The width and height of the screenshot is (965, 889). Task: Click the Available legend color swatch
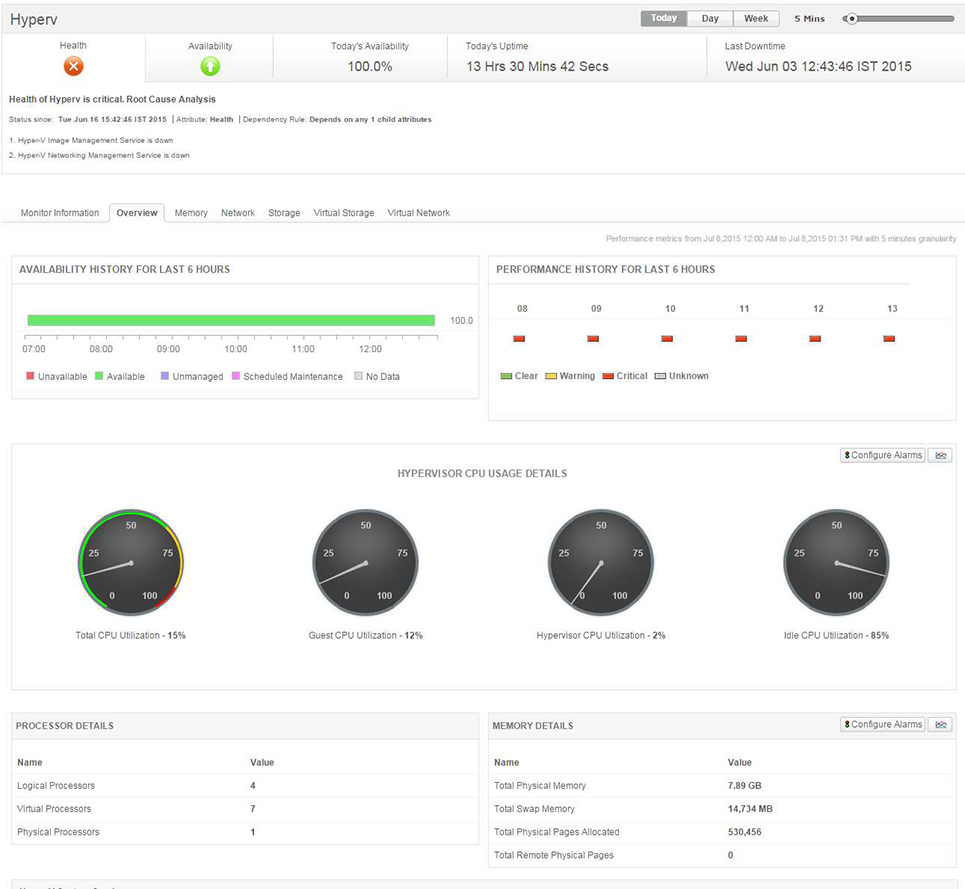[x=99, y=377]
